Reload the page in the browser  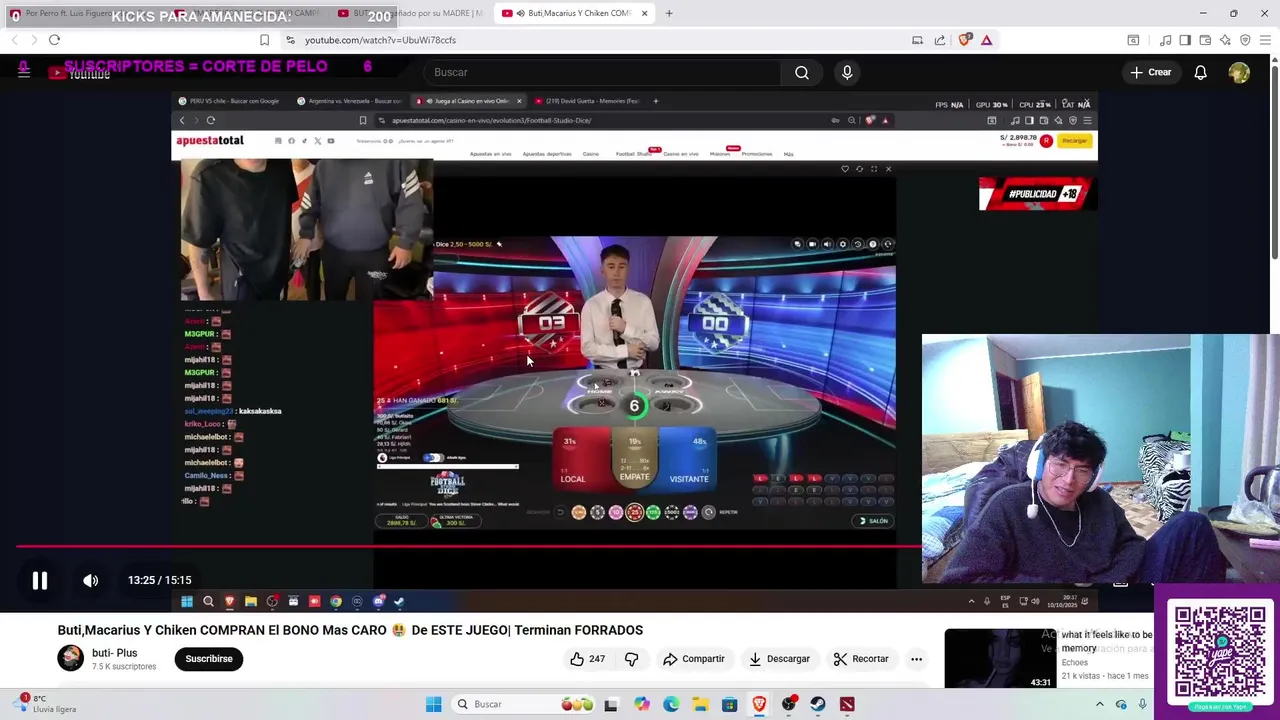[x=54, y=40]
